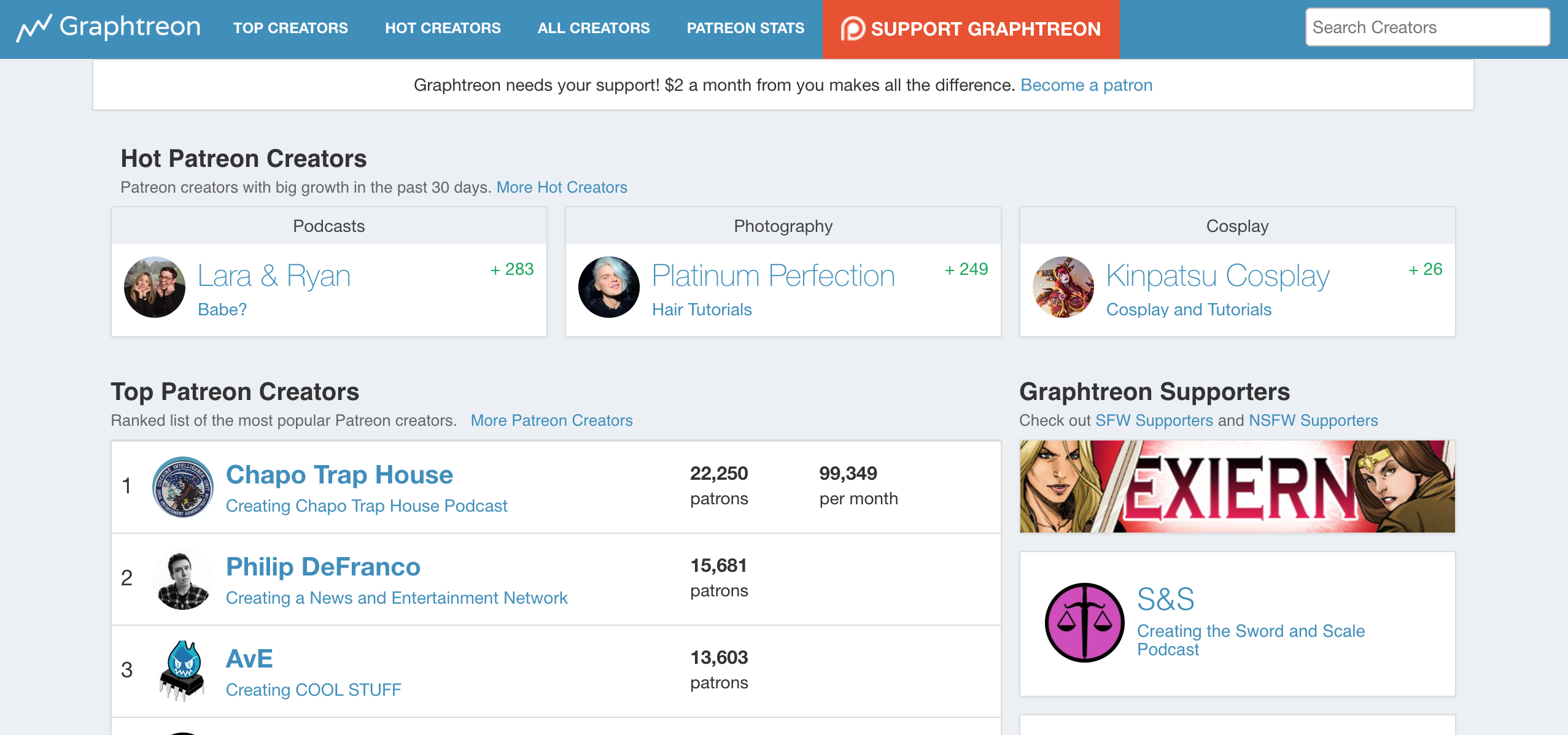Open Lara & Ryan creator name
The height and width of the screenshot is (735, 1568).
point(274,276)
